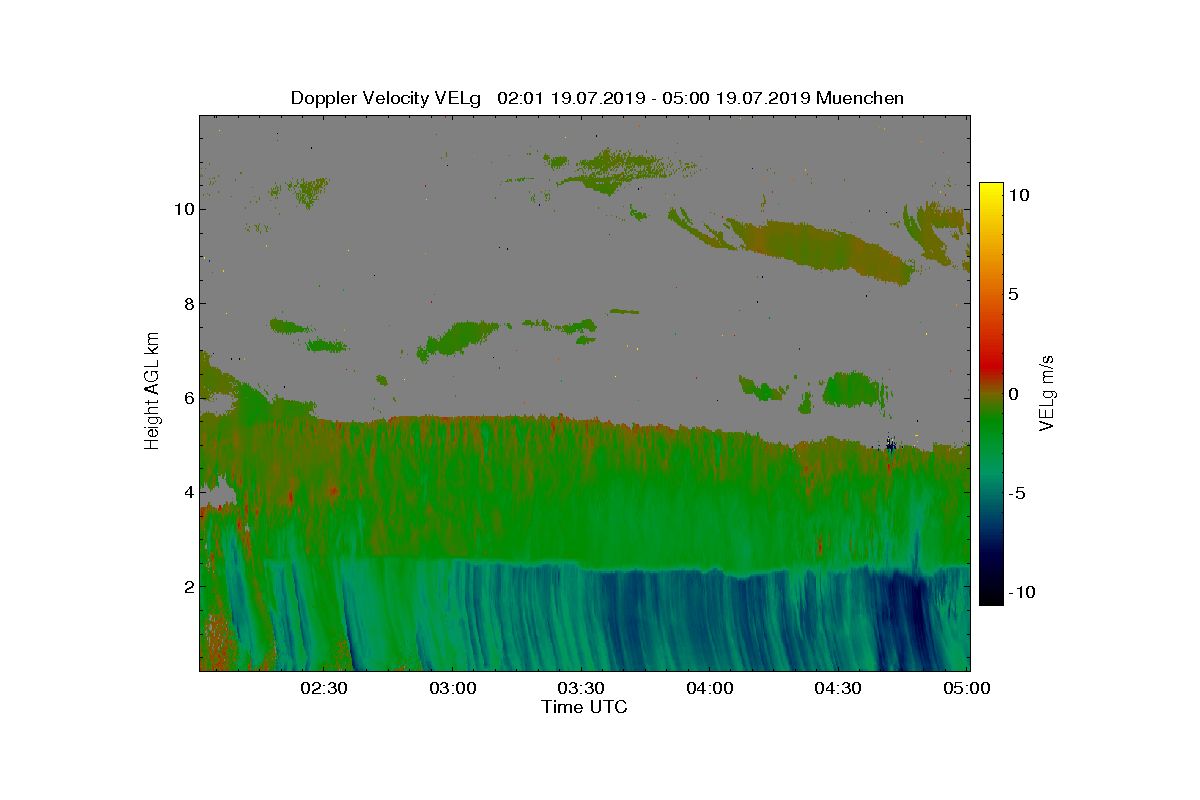Image resolution: width=1200 pixels, height=800 pixels.
Task: Click the Time UTC axis title
Action: [x=585, y=707]
